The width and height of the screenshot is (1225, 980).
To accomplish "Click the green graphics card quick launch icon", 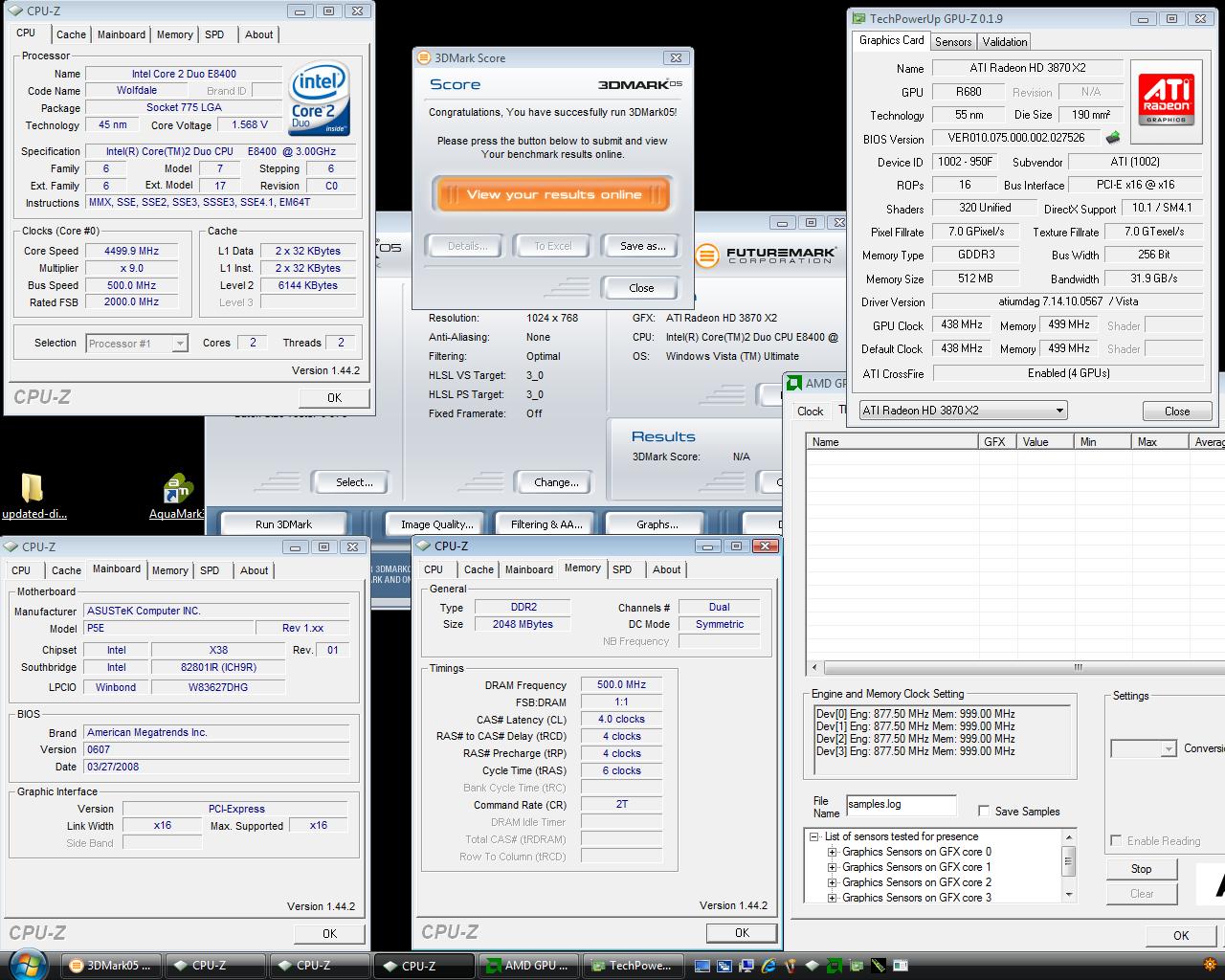I will [x=857, y=966].
